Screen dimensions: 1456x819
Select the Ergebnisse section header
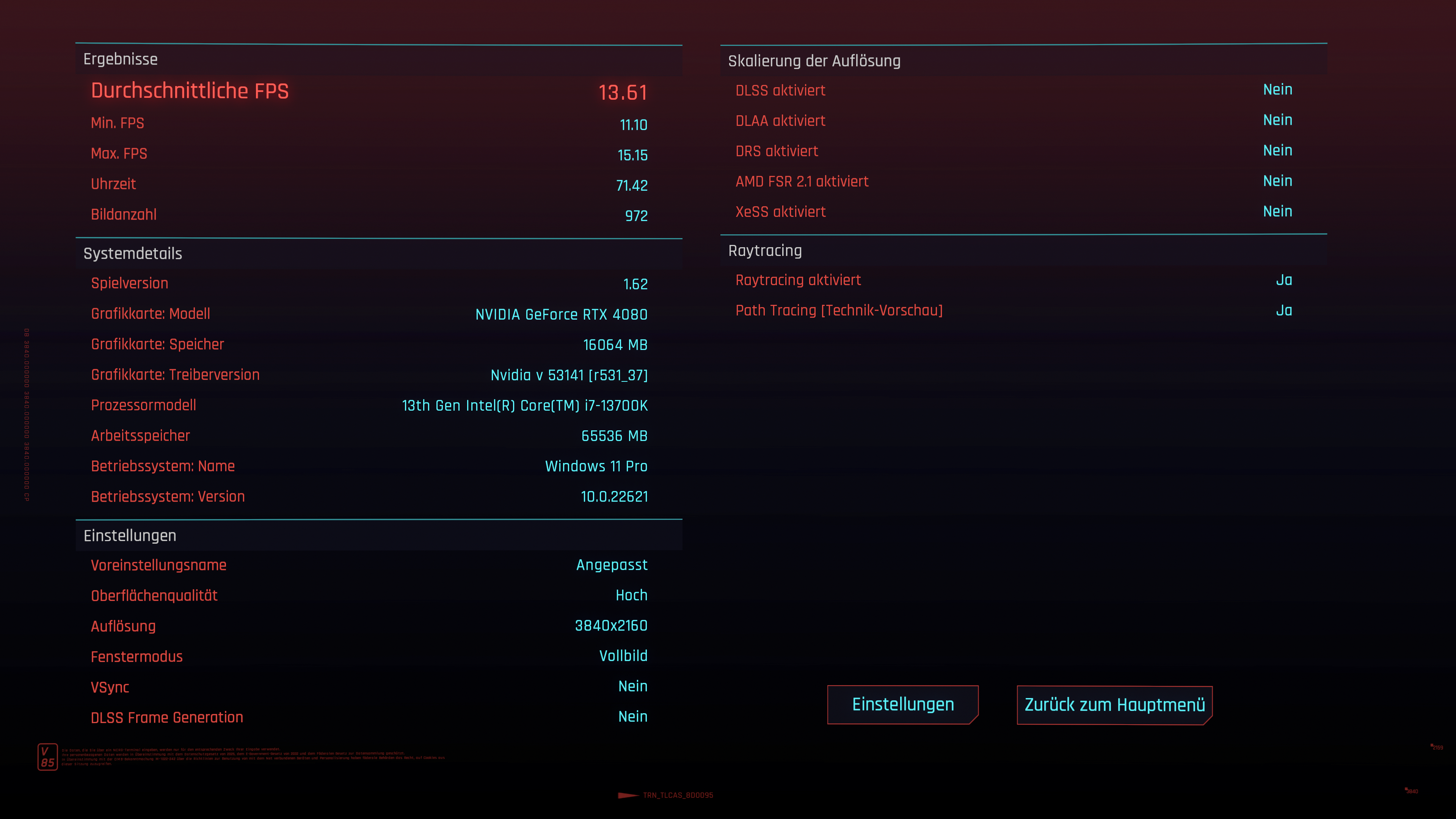click(x=121, y=60)
